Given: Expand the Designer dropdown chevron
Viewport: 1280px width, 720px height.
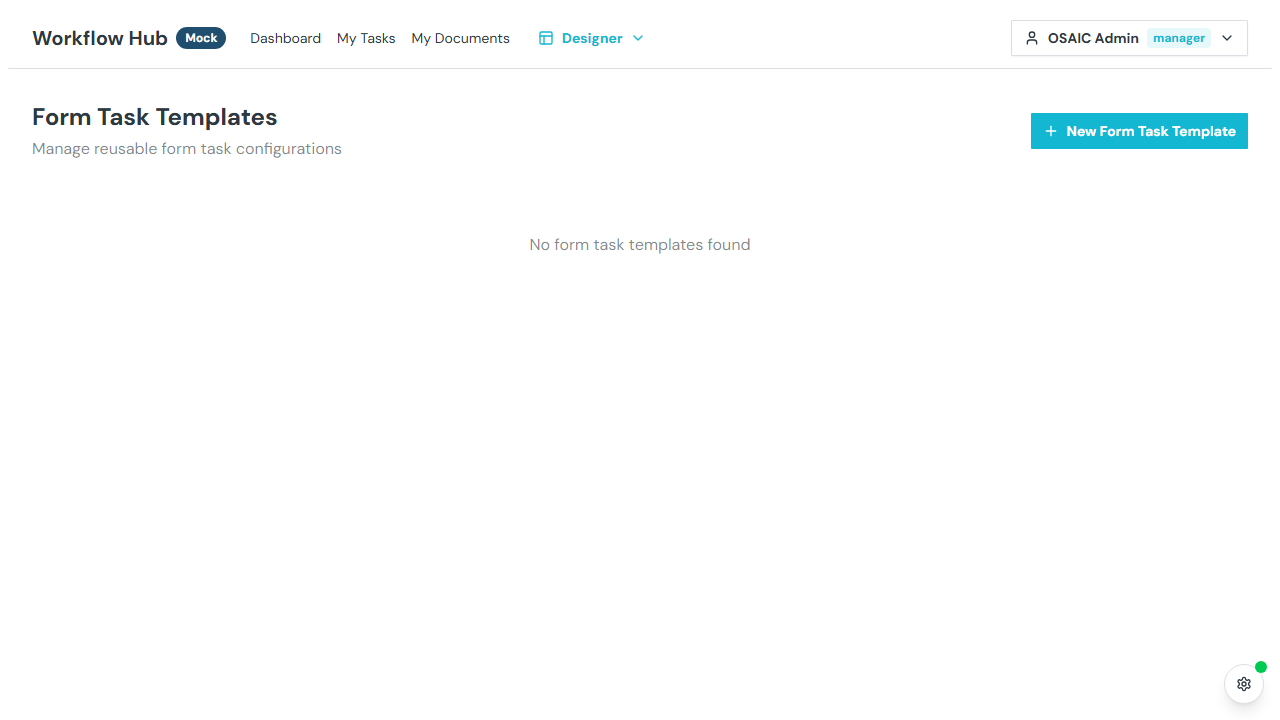Looking at the screenshot, I should (x=638, y=38).
